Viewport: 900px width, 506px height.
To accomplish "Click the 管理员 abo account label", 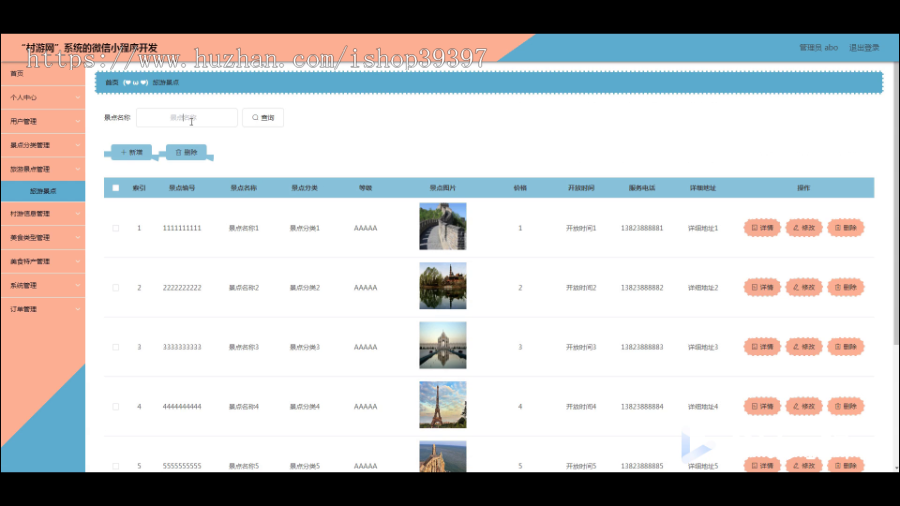I will point(818,48).
